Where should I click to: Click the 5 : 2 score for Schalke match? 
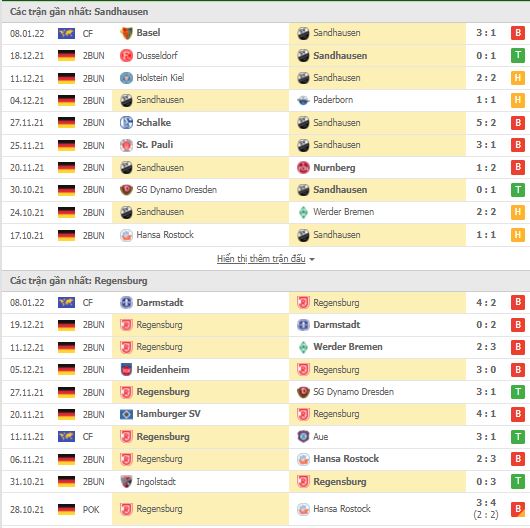coord(486,123)
